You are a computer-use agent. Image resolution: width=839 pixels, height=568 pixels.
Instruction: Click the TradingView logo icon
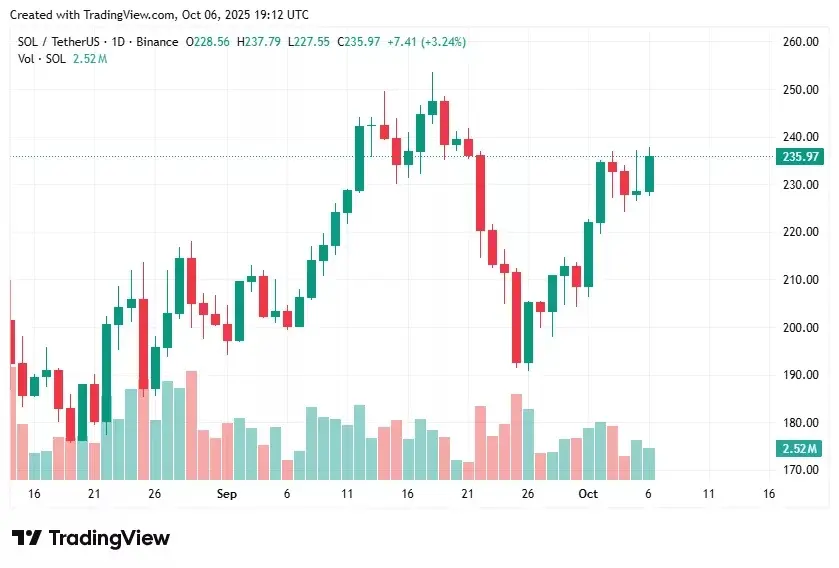click(27, 538)
